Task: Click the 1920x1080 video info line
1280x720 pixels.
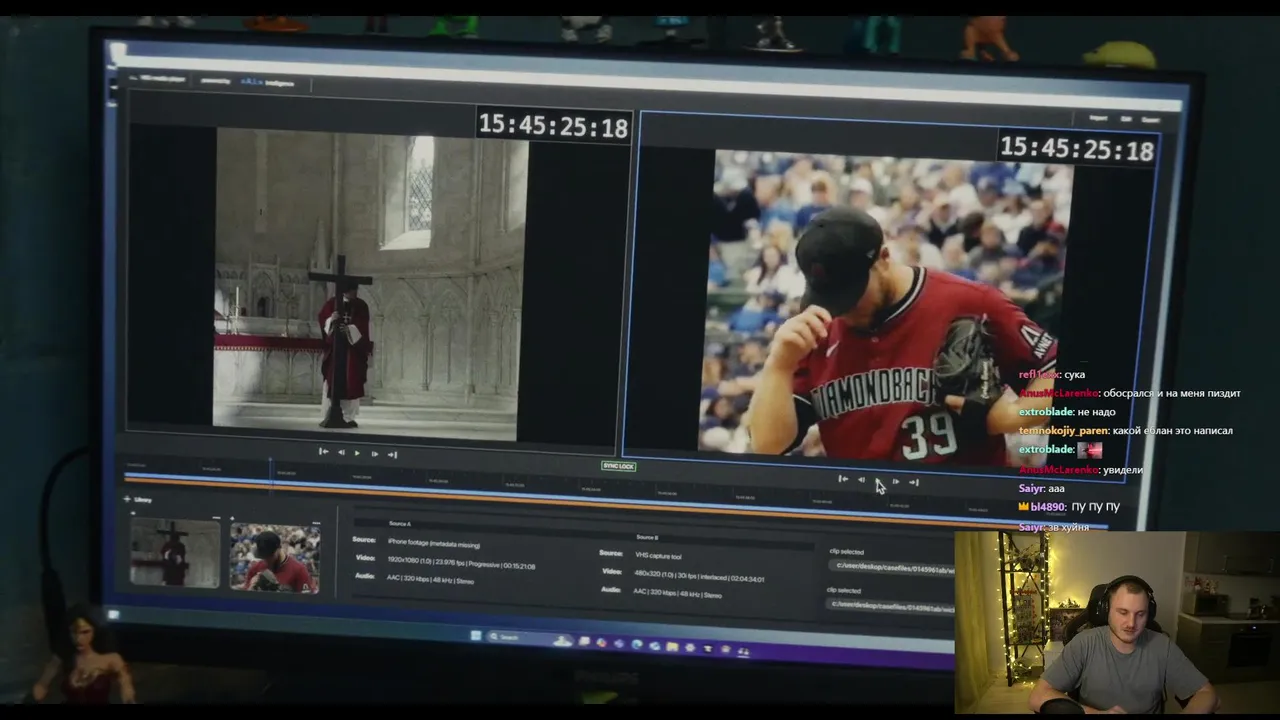Action: tap(461, 565)
